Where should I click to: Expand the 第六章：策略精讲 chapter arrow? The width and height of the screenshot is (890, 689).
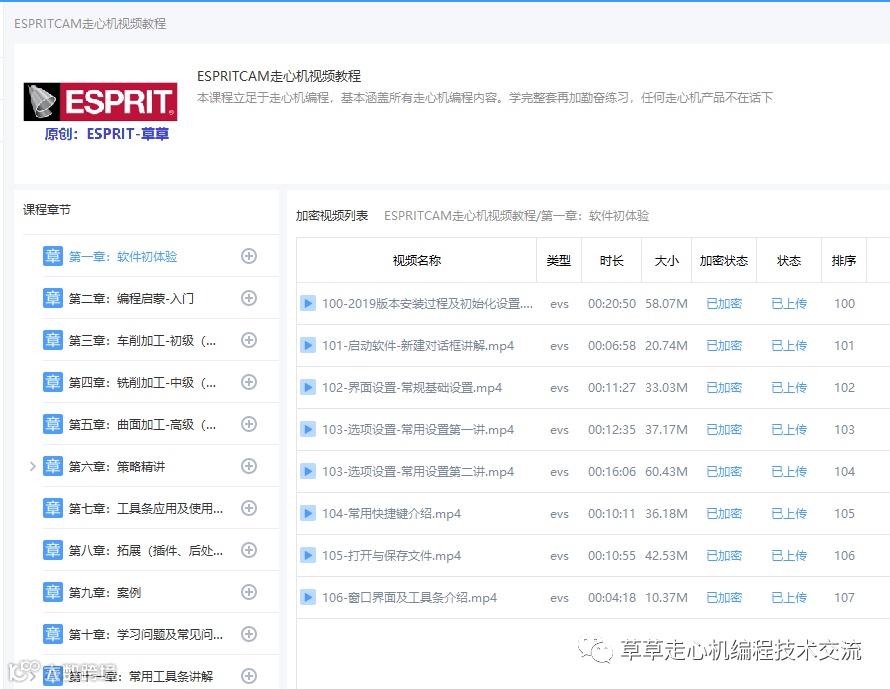point(32,467)
